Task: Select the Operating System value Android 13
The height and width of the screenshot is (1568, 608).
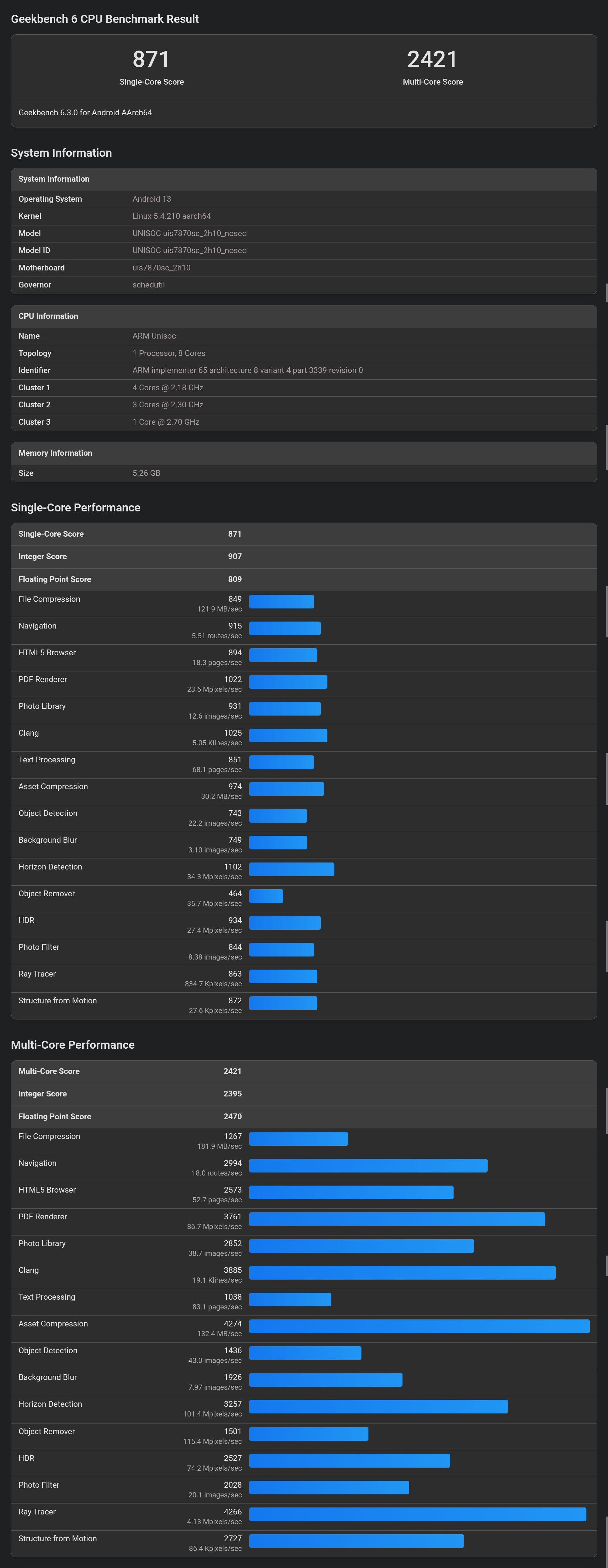Action: (151, 199)
